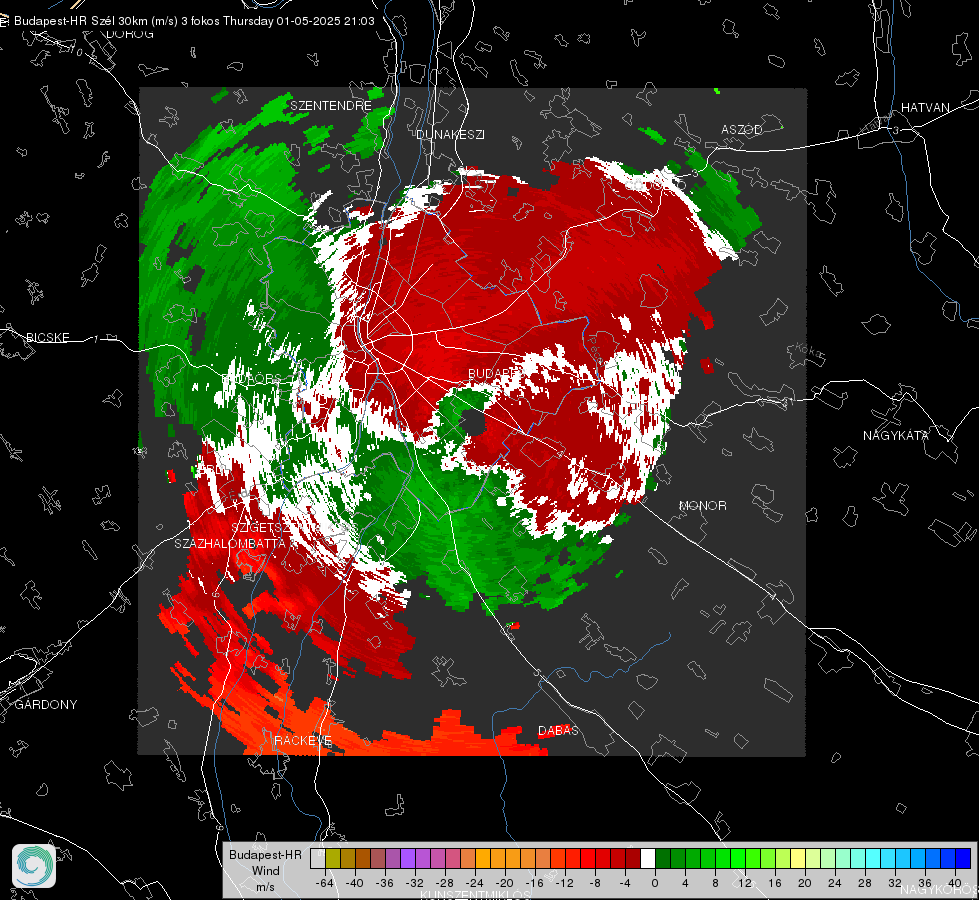Click legend value -20
The image size is (979, 900).
tap(504, 883)
